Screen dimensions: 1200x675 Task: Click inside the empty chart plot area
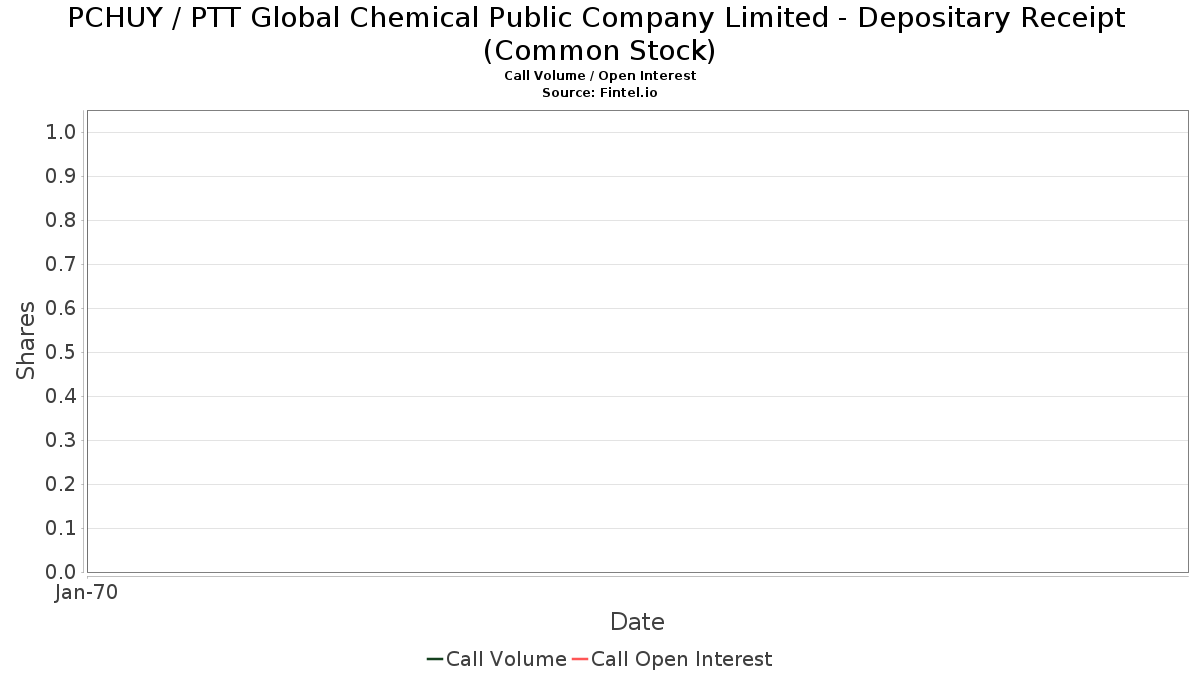637,340
